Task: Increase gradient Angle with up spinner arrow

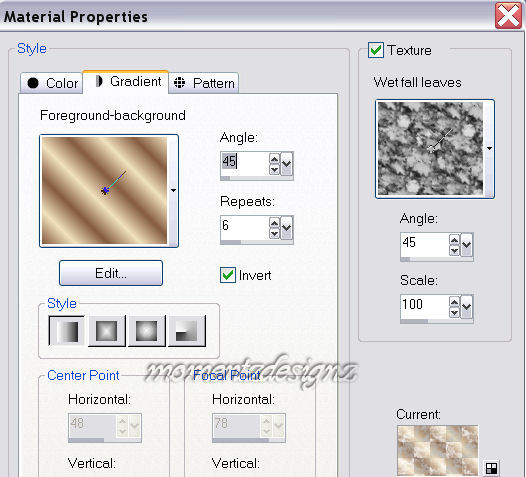Action: [x=274, y=159]
